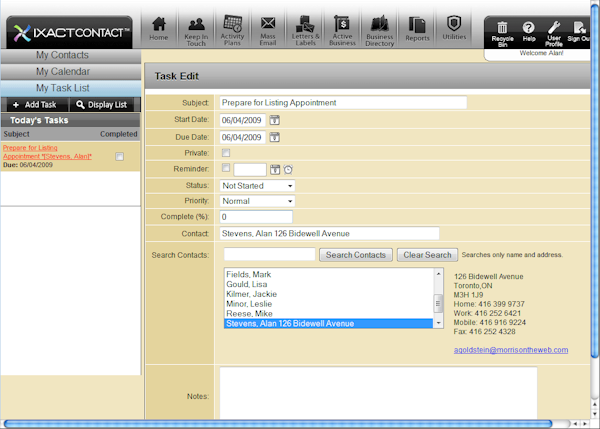The image size is (600, 429).
Task: Open My Calendar tab
Action: [x=71, y=72]
